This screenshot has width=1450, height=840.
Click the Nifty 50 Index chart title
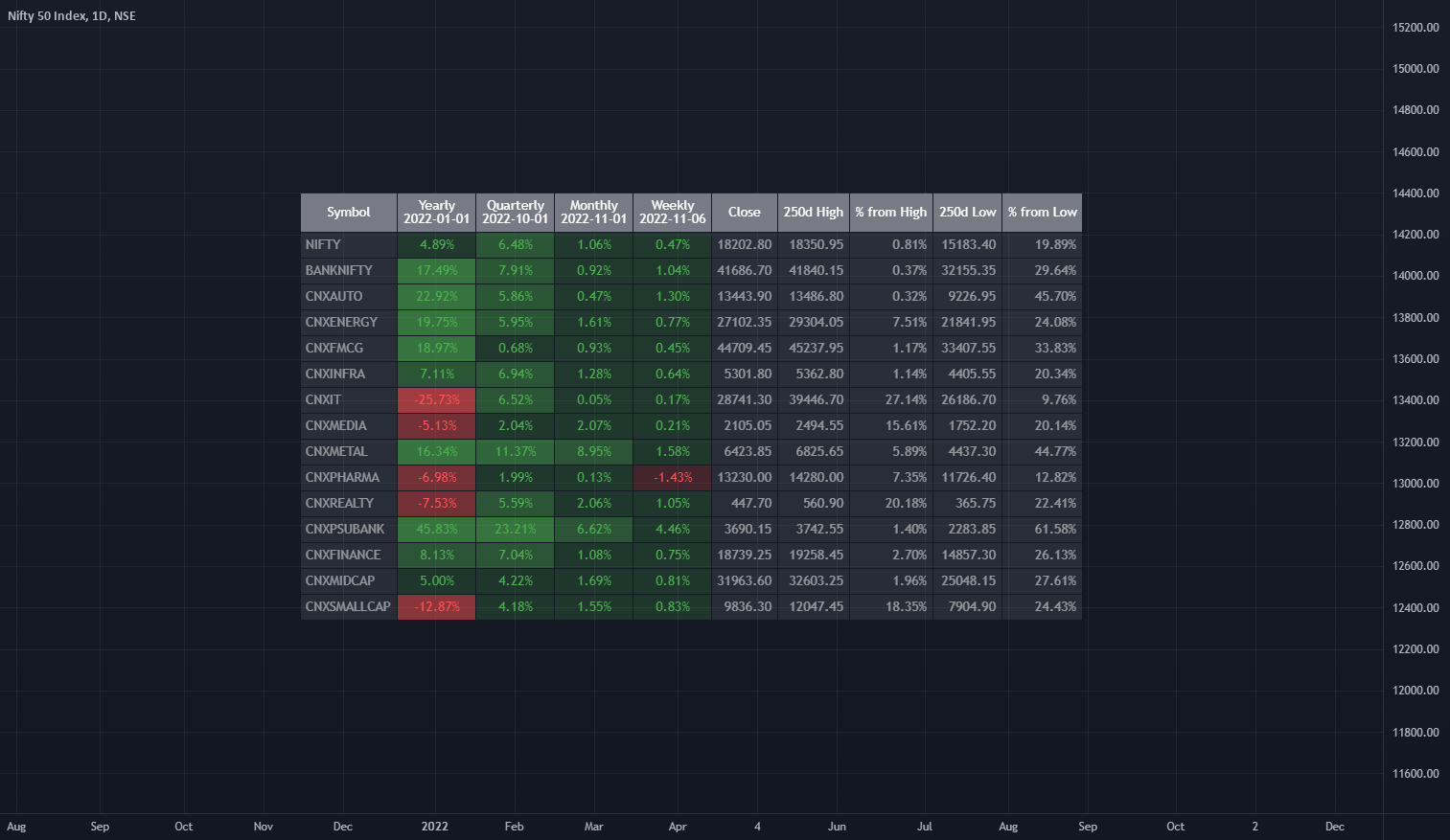click(x=72, y=16)
